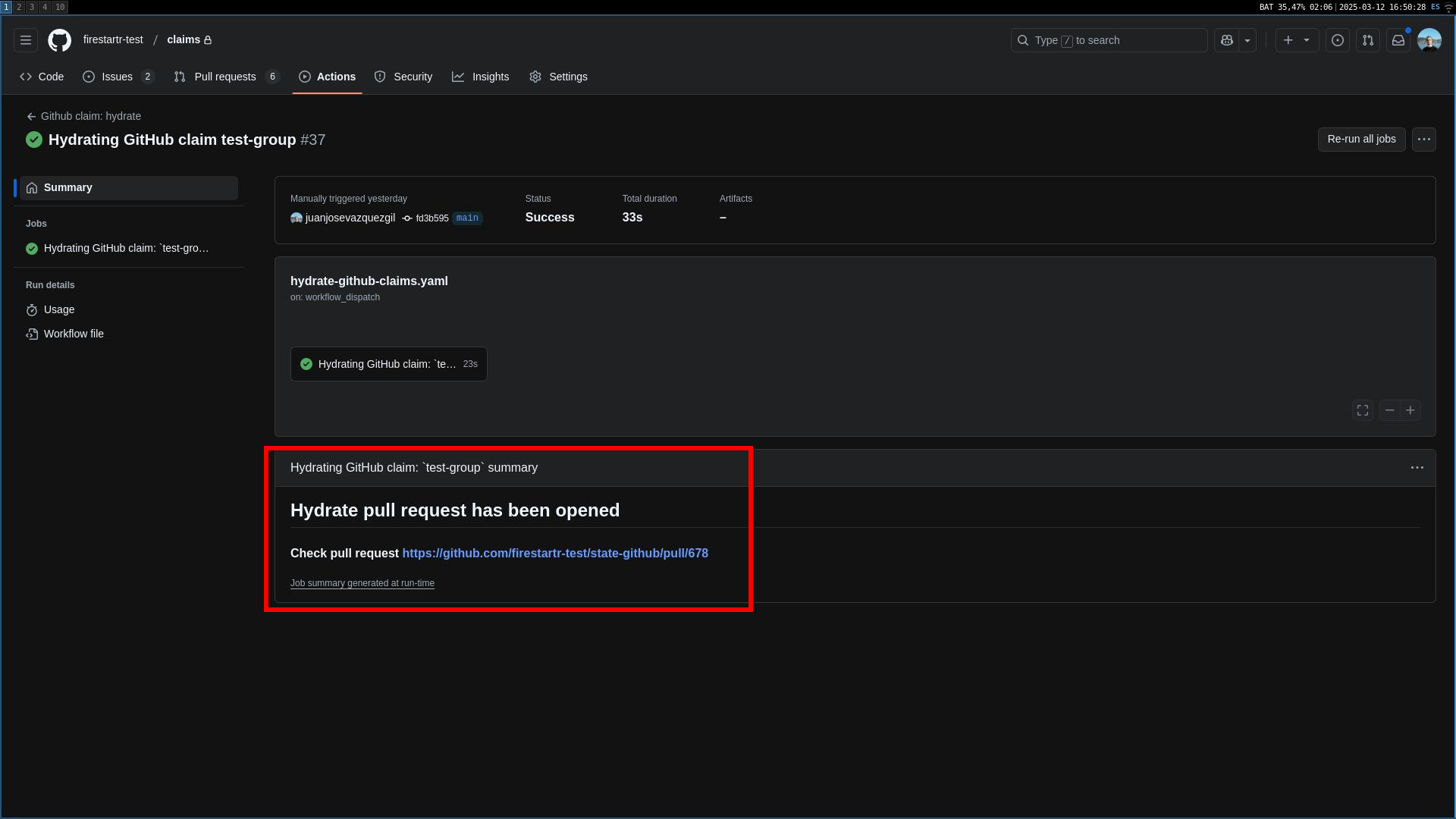Focus the Type to search field

[1109, 40]
